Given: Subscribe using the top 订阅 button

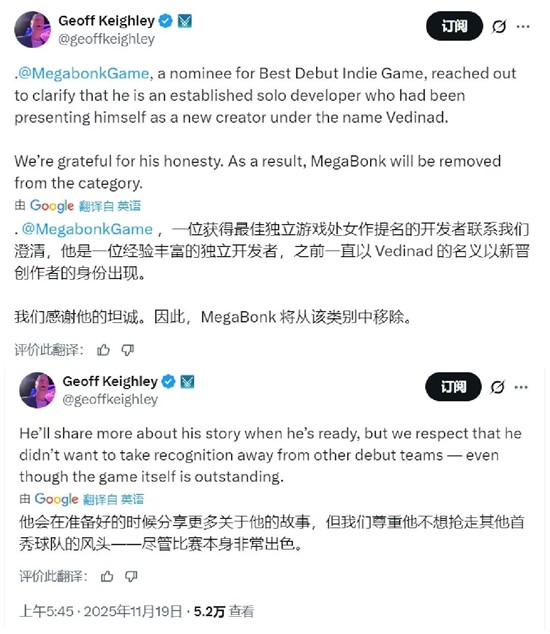Looking at the screenshot, I should click(454, 26).
